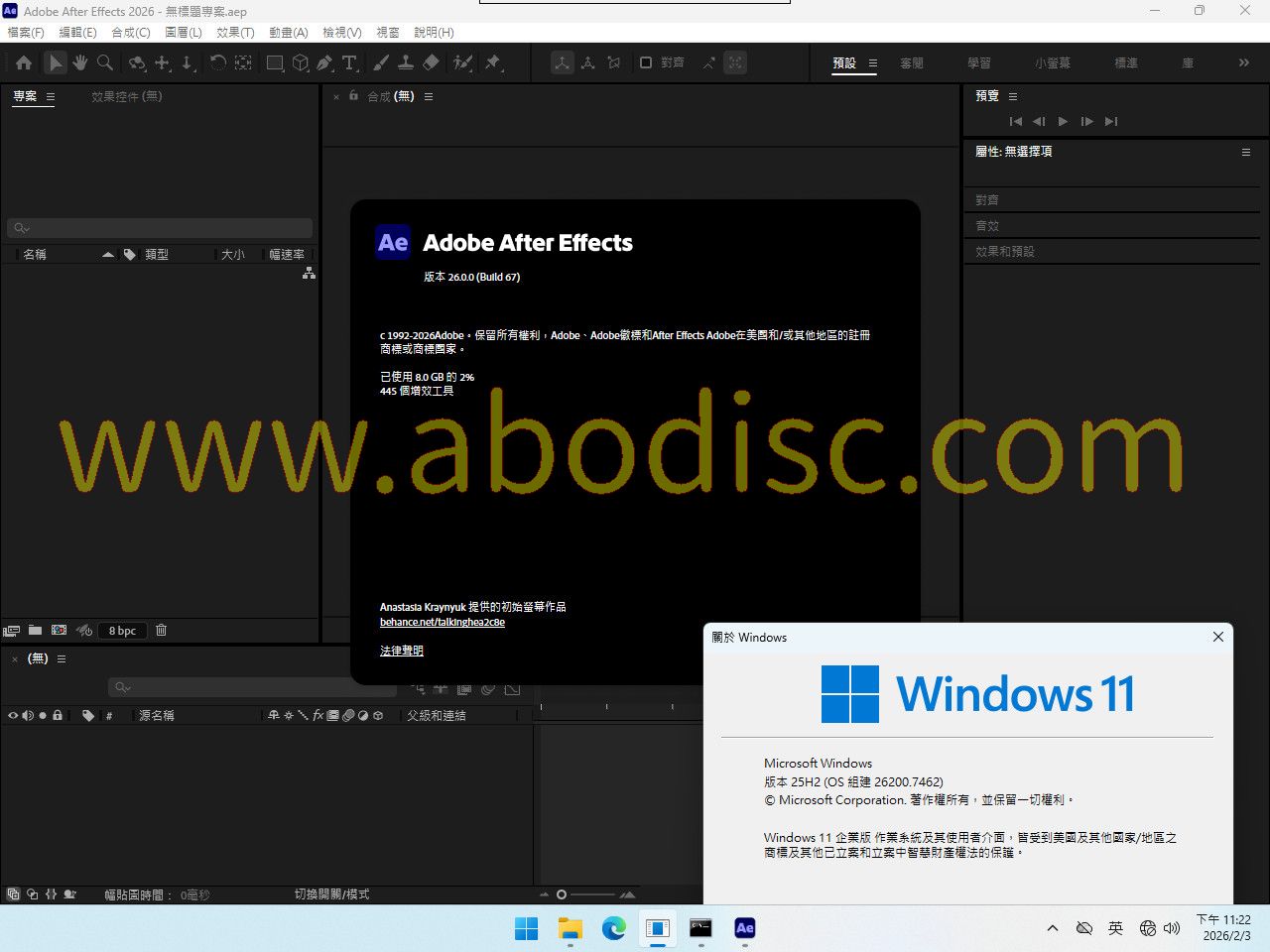Screen dimensions: 1270x952
Task: Activate the Eraser tool
Action: click(x=431, y=62)
